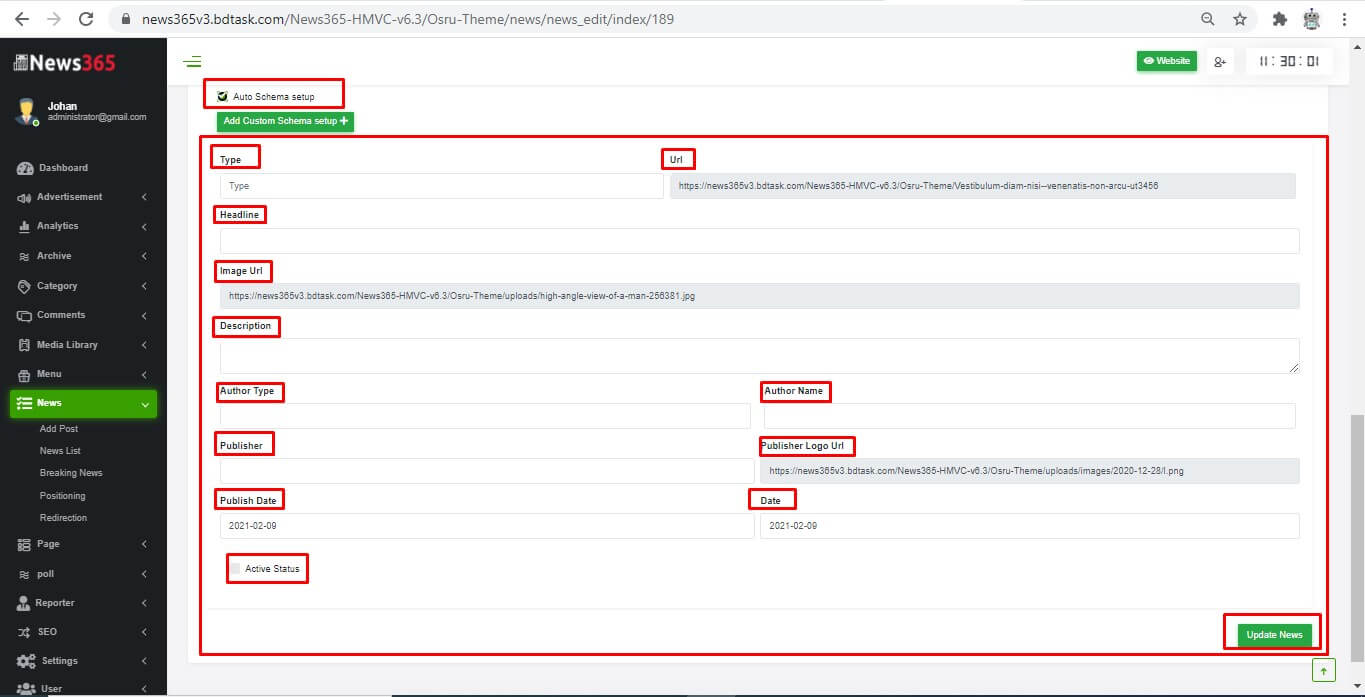Image resolution: width=1365 pixels, height=697 pixels.
Task: Click the digital clock display in the header
Action: 1288,61
